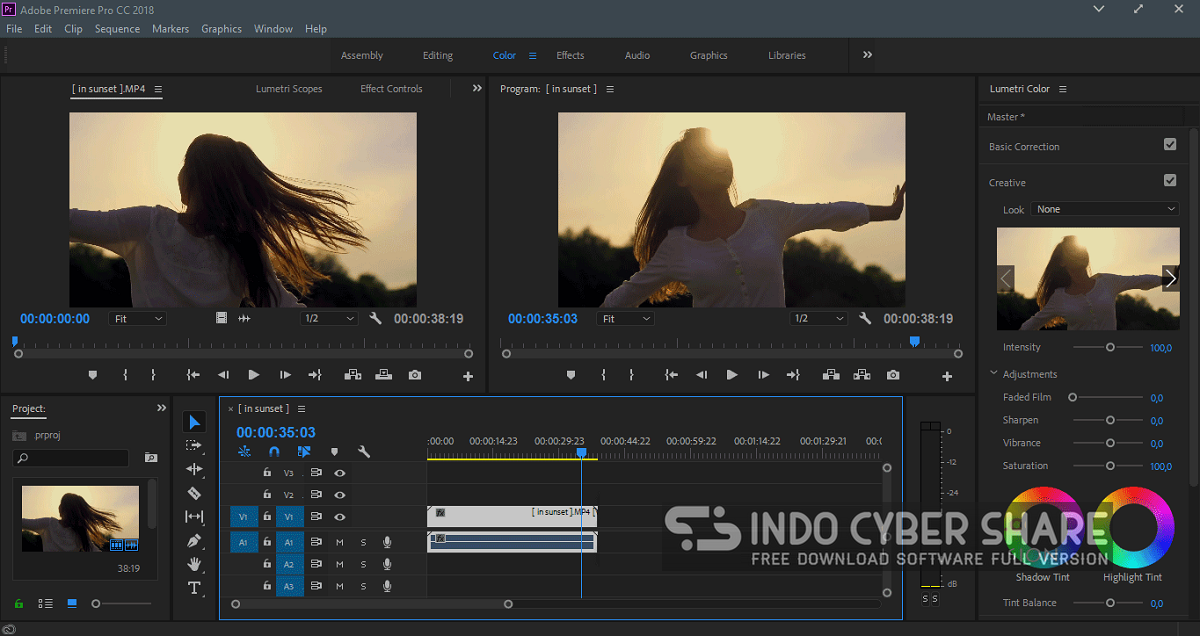Toggle V1 track output eye
The width and height of the screenshot is (1200, 636).
coord(340,517)
